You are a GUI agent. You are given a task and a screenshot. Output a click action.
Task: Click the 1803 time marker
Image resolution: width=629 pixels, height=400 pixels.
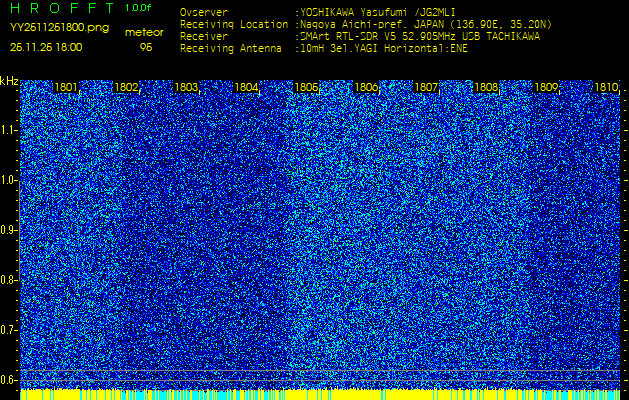[186, 87]
